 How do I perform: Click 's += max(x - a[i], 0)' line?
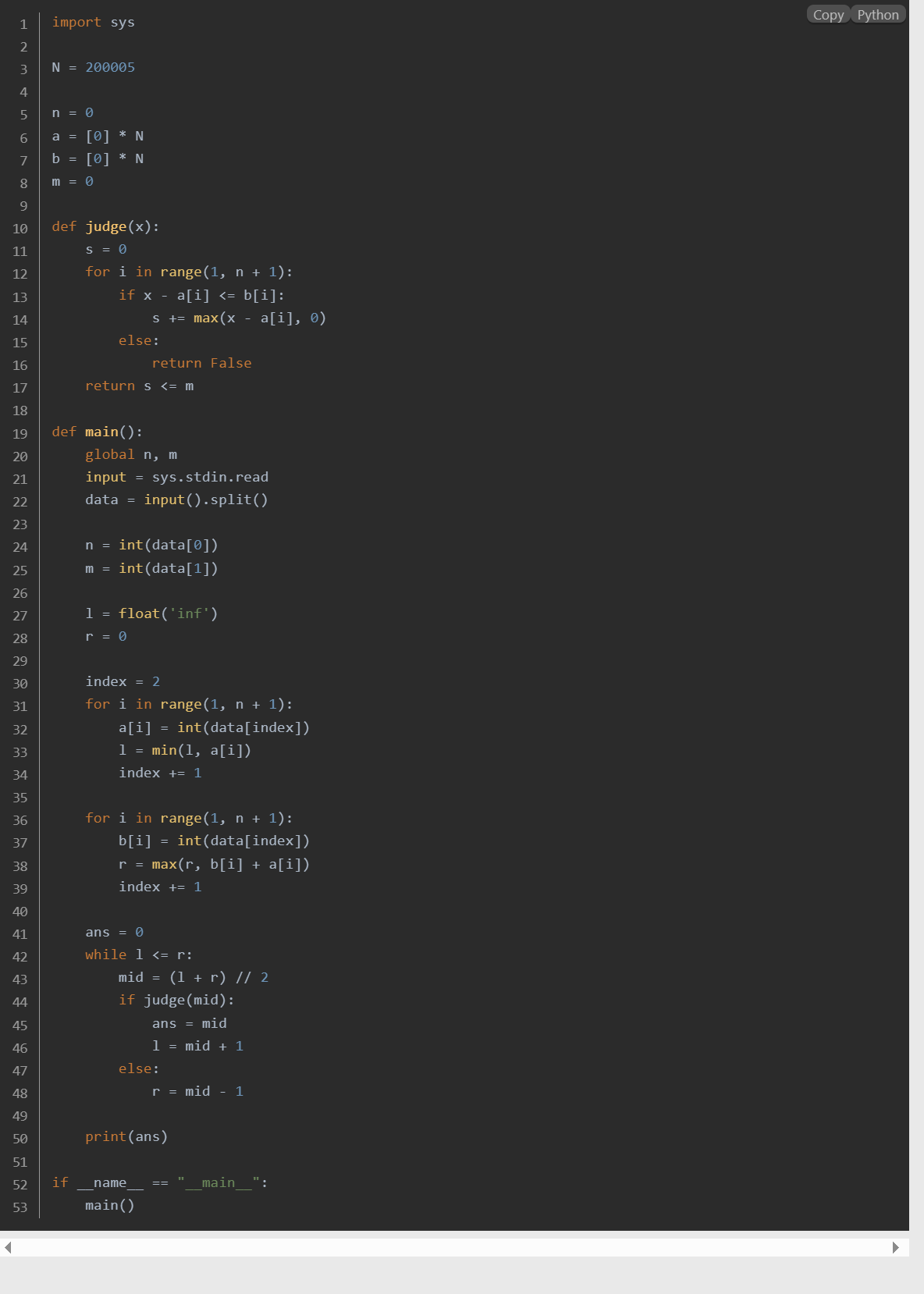click(239, 318)
